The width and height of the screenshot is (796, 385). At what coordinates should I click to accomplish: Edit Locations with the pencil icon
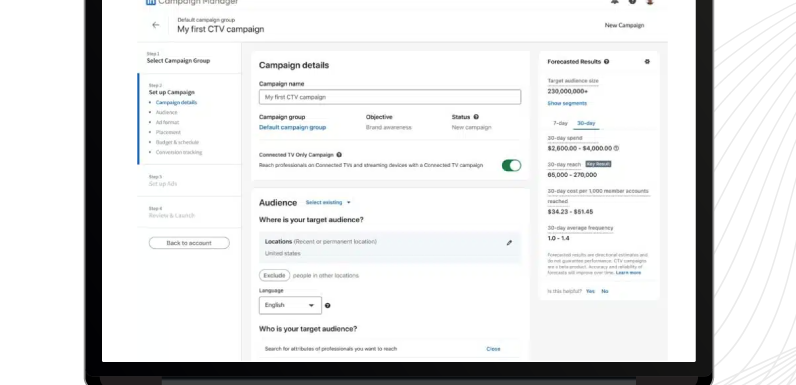tap(509, 243)
